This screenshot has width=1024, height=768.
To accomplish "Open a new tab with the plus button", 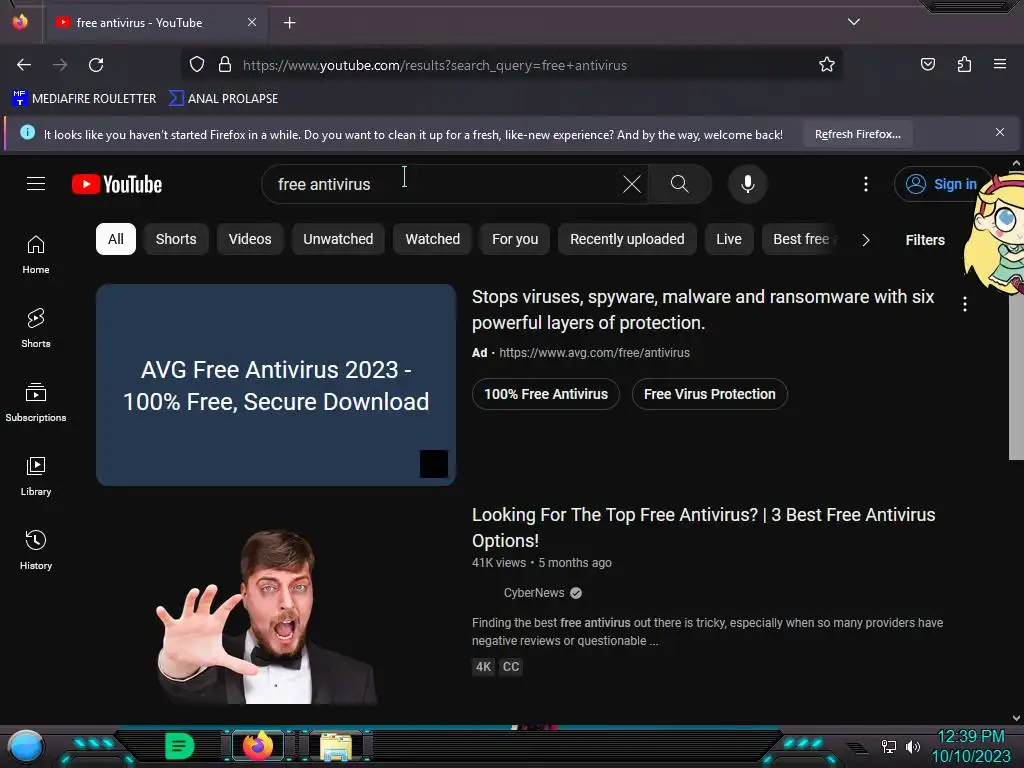I will 289,23.
